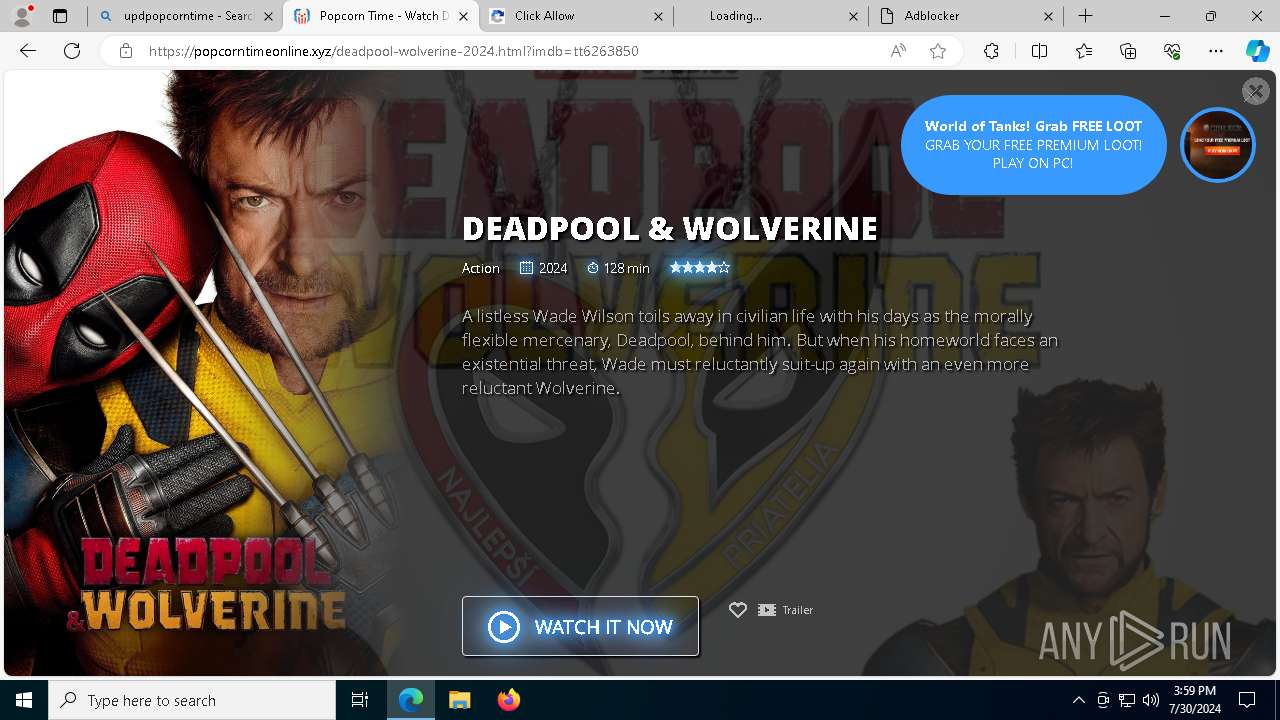This screenshot has width=1280, height=720.
Task: Click the DEADPOOL & WOLVERINE title
Action: pyautogui.click(x=670, y=228)
